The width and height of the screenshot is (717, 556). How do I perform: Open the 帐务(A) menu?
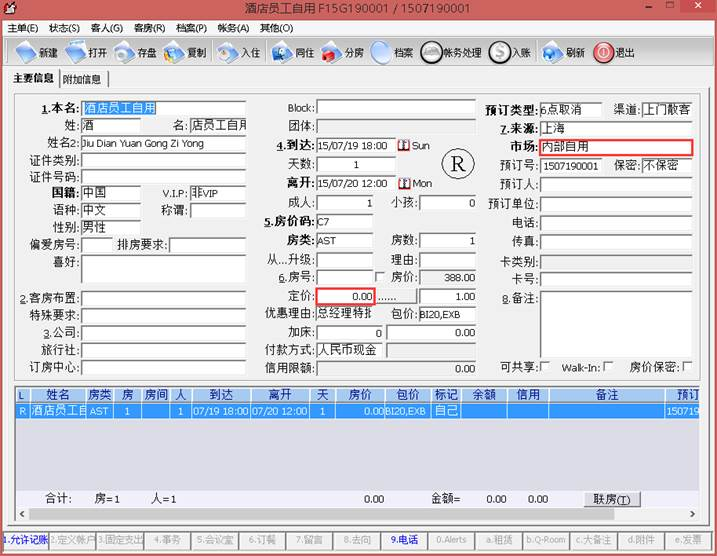click(x=233, y=28)
